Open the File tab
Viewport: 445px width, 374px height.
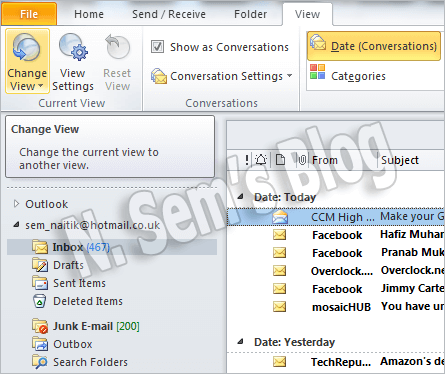coord(29,14)
